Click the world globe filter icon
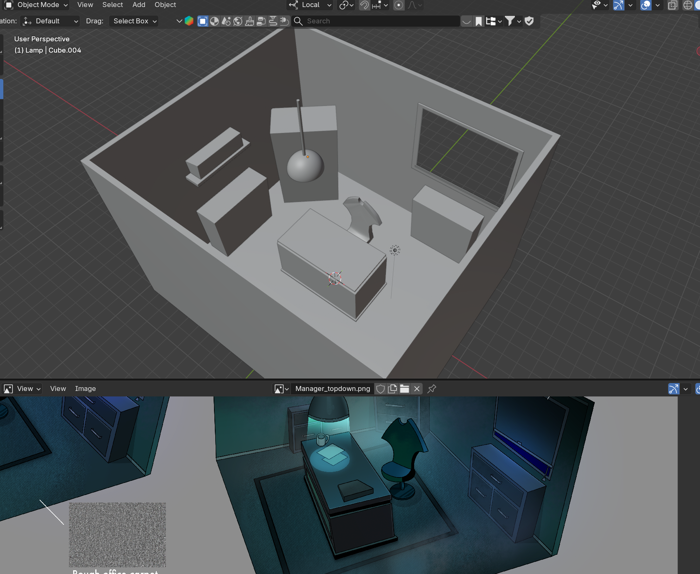700x574 pixels. (238, 21)
